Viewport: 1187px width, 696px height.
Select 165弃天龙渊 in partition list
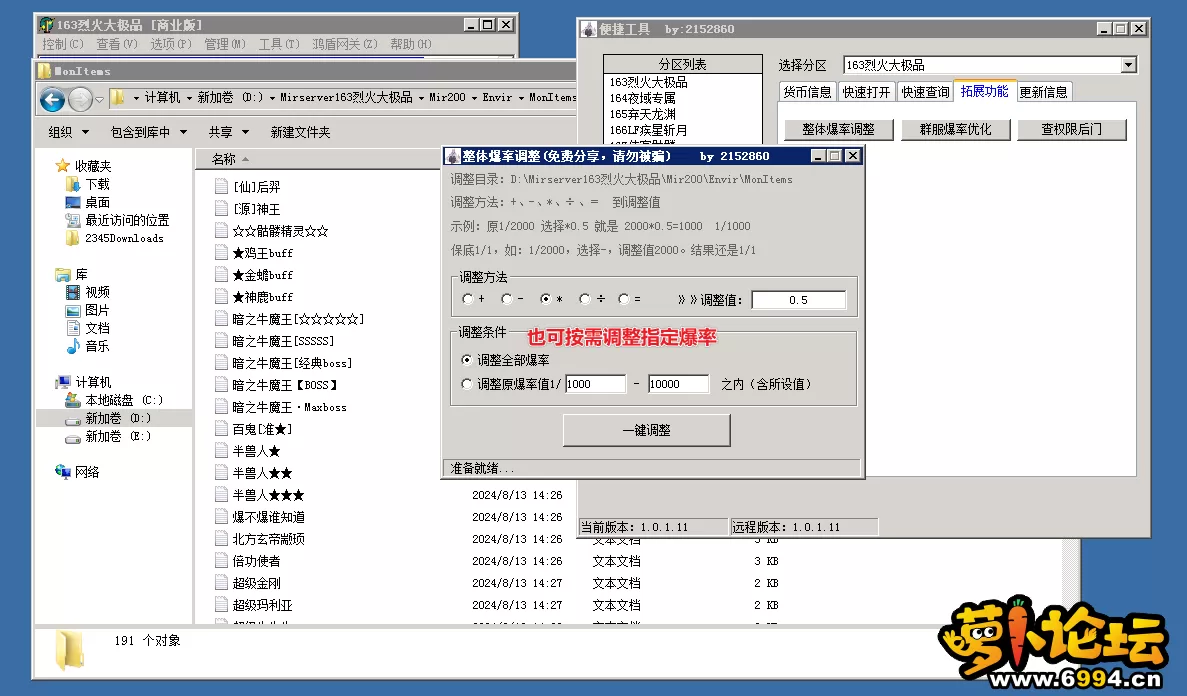coord(643,114)
